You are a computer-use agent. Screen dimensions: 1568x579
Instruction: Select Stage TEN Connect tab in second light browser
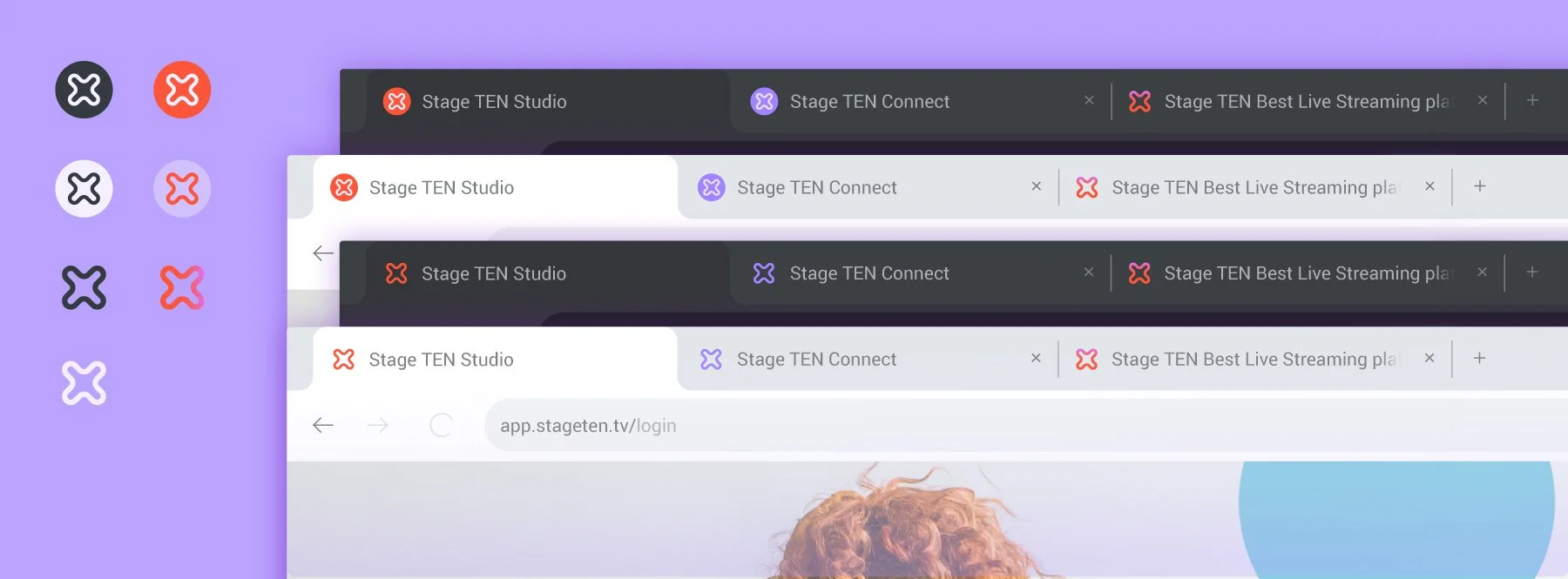[867, 187]
